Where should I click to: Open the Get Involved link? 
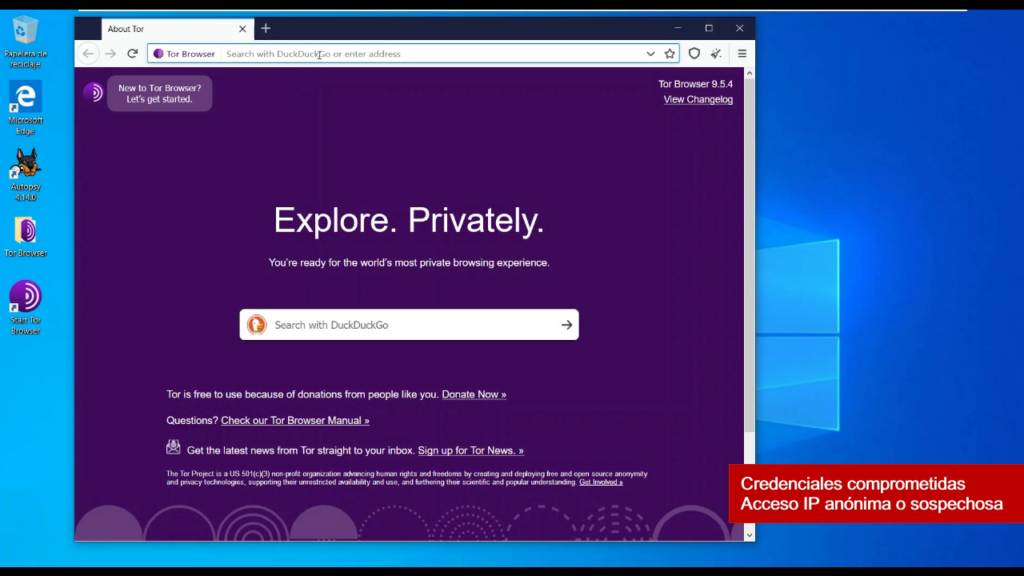tap(601, 482)
